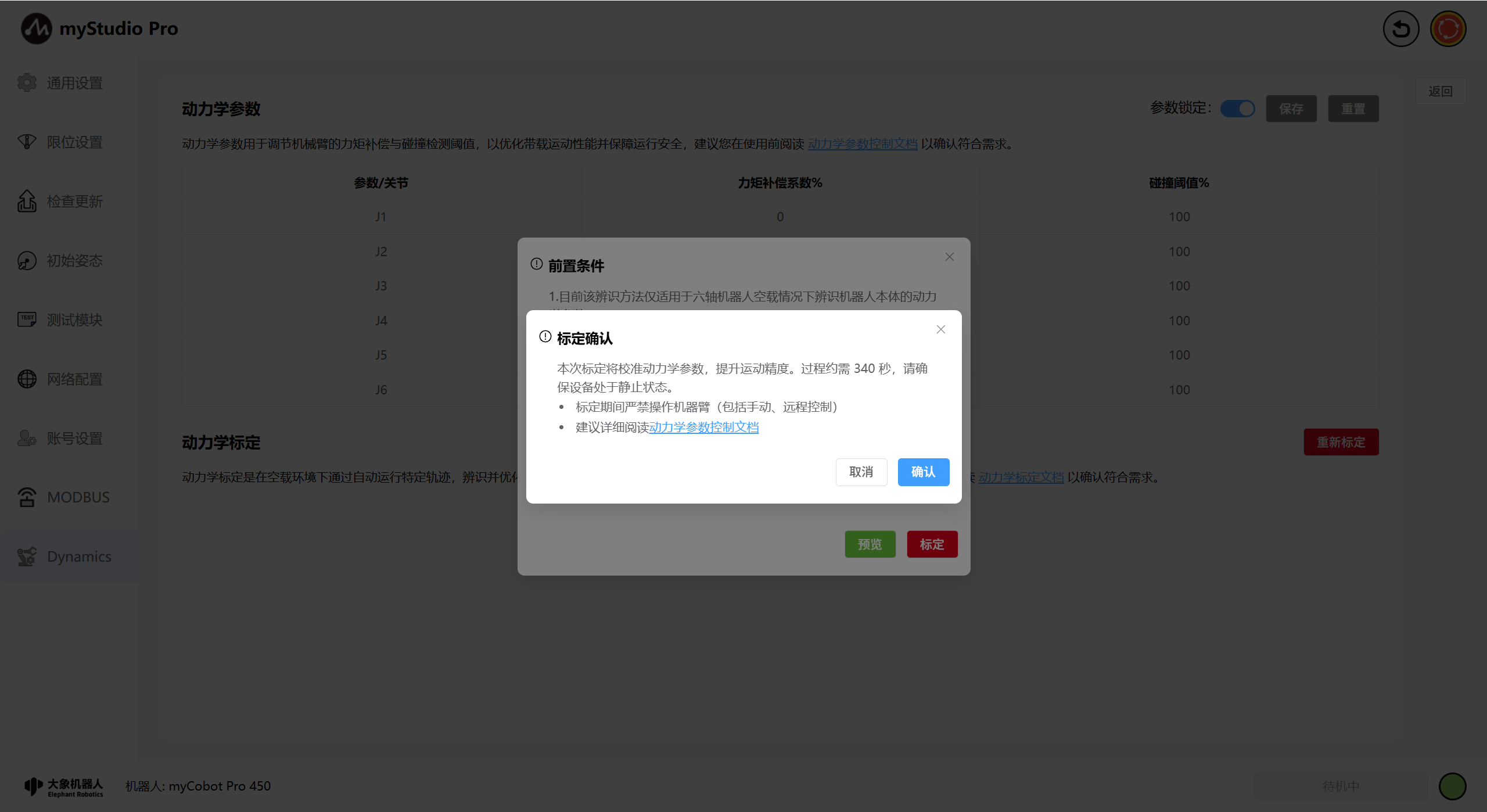Click the Dynamics robot arm icon

pos(27,556)
